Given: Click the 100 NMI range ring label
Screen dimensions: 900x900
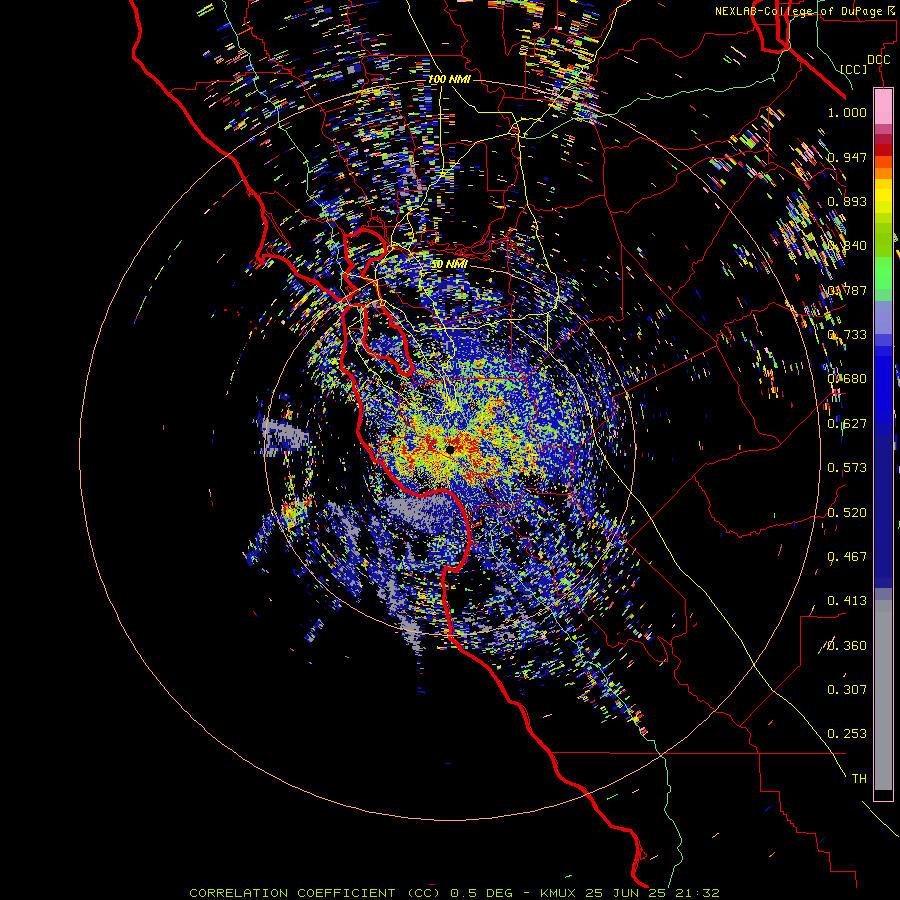Looking at the screenshot, I should 449,79.
